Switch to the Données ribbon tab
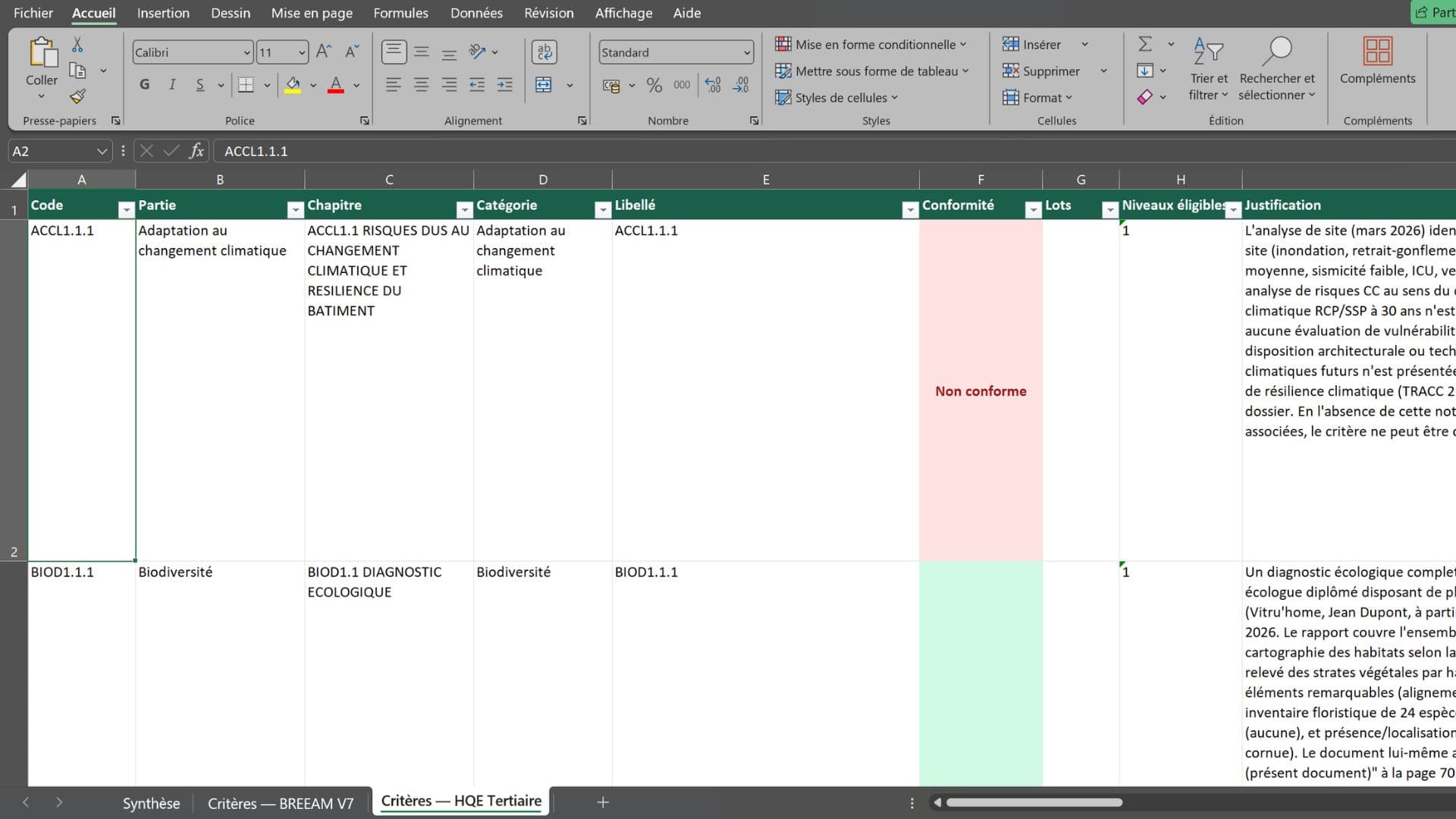Viewport: 1456px width, 819px height. click(476, 13)
